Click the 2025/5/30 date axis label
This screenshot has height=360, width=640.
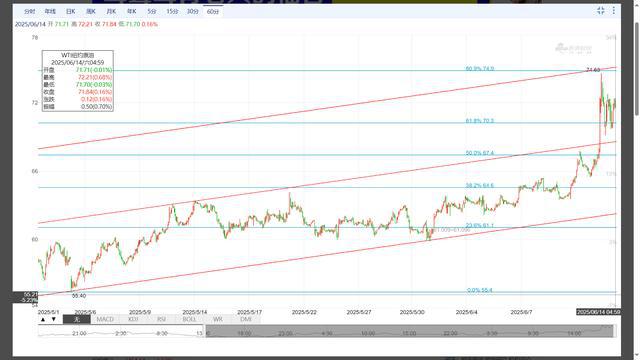tap(412, 312)
